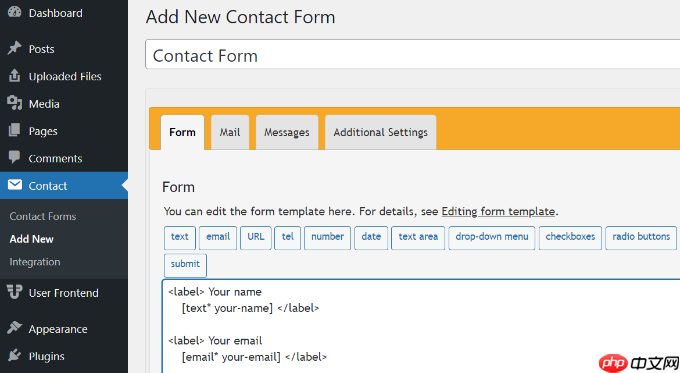Insert a checkboxes tag
Screen dimensions: 680x373
coord(570,237)
